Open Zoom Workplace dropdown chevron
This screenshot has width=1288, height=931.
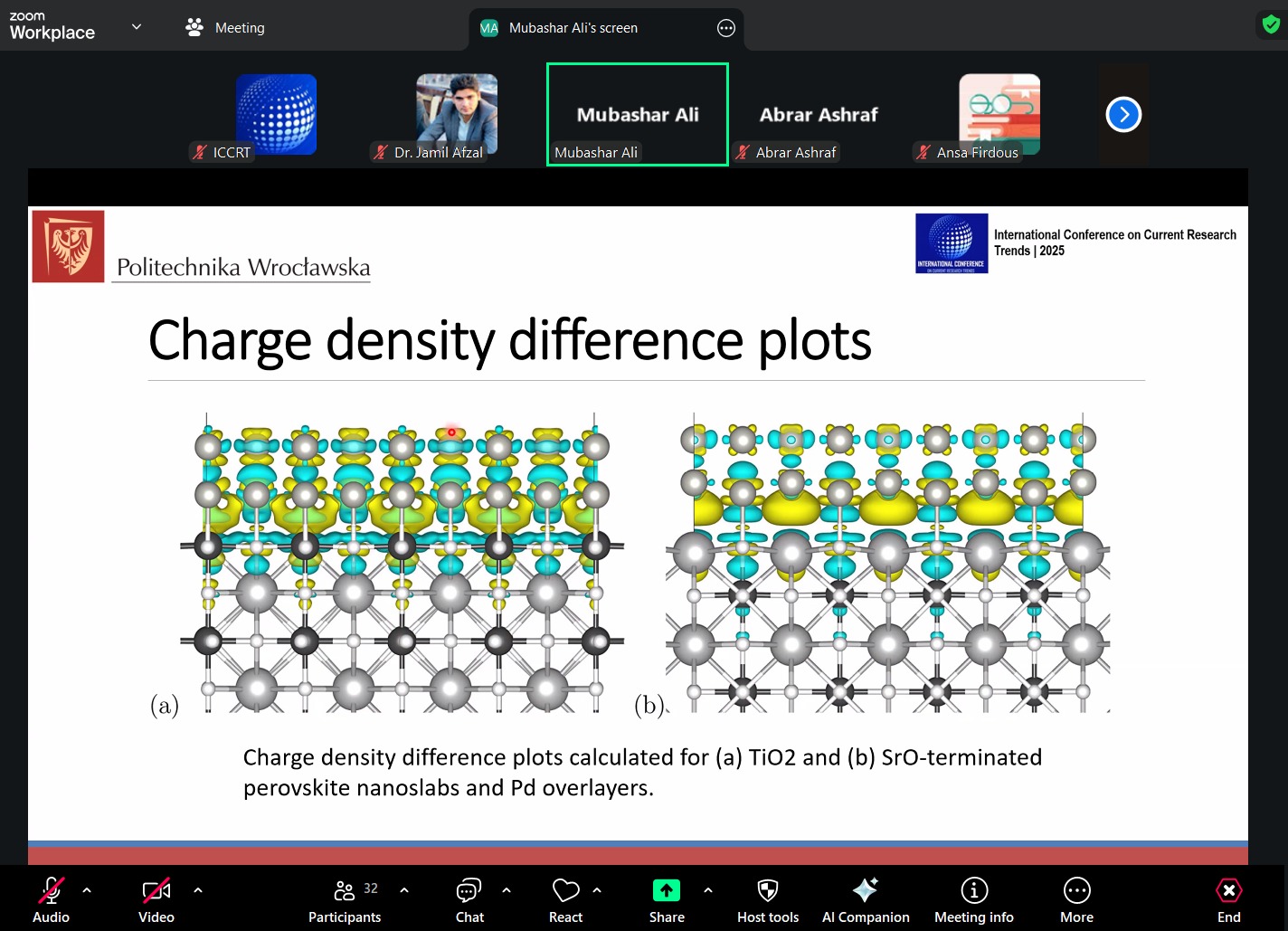click(x=137, y=26)
